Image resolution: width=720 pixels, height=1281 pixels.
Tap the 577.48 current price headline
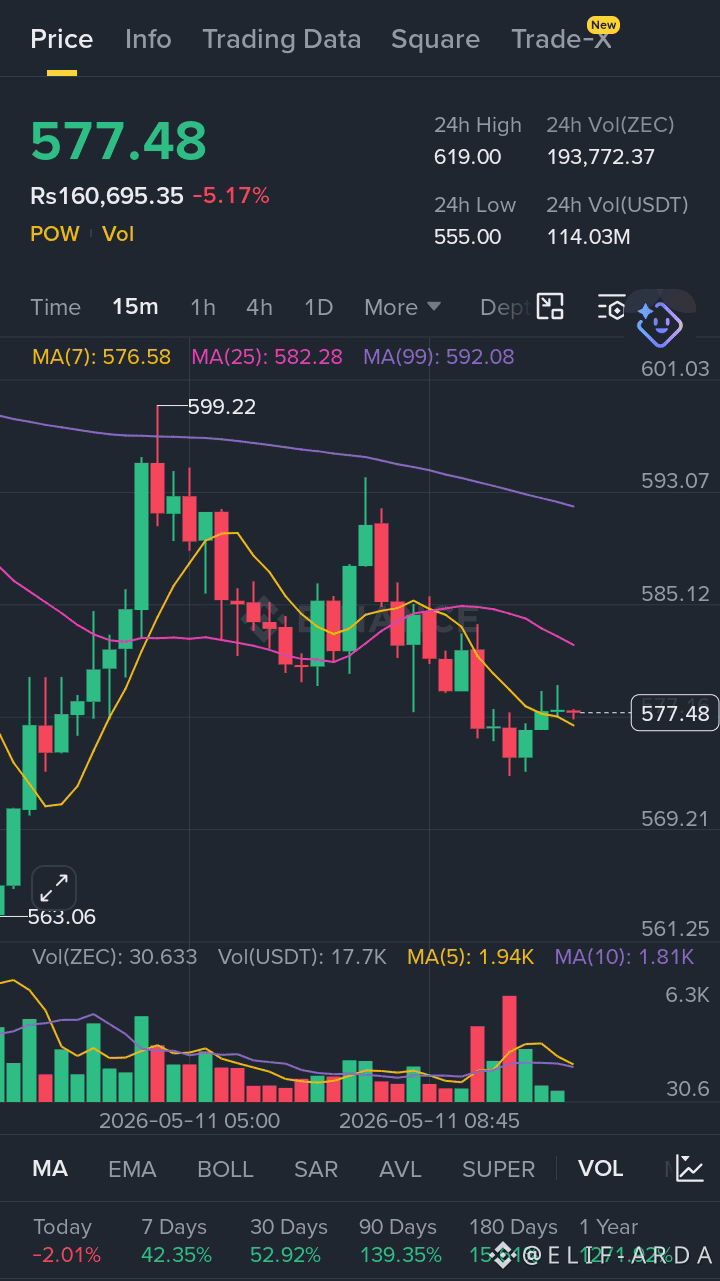118,141
